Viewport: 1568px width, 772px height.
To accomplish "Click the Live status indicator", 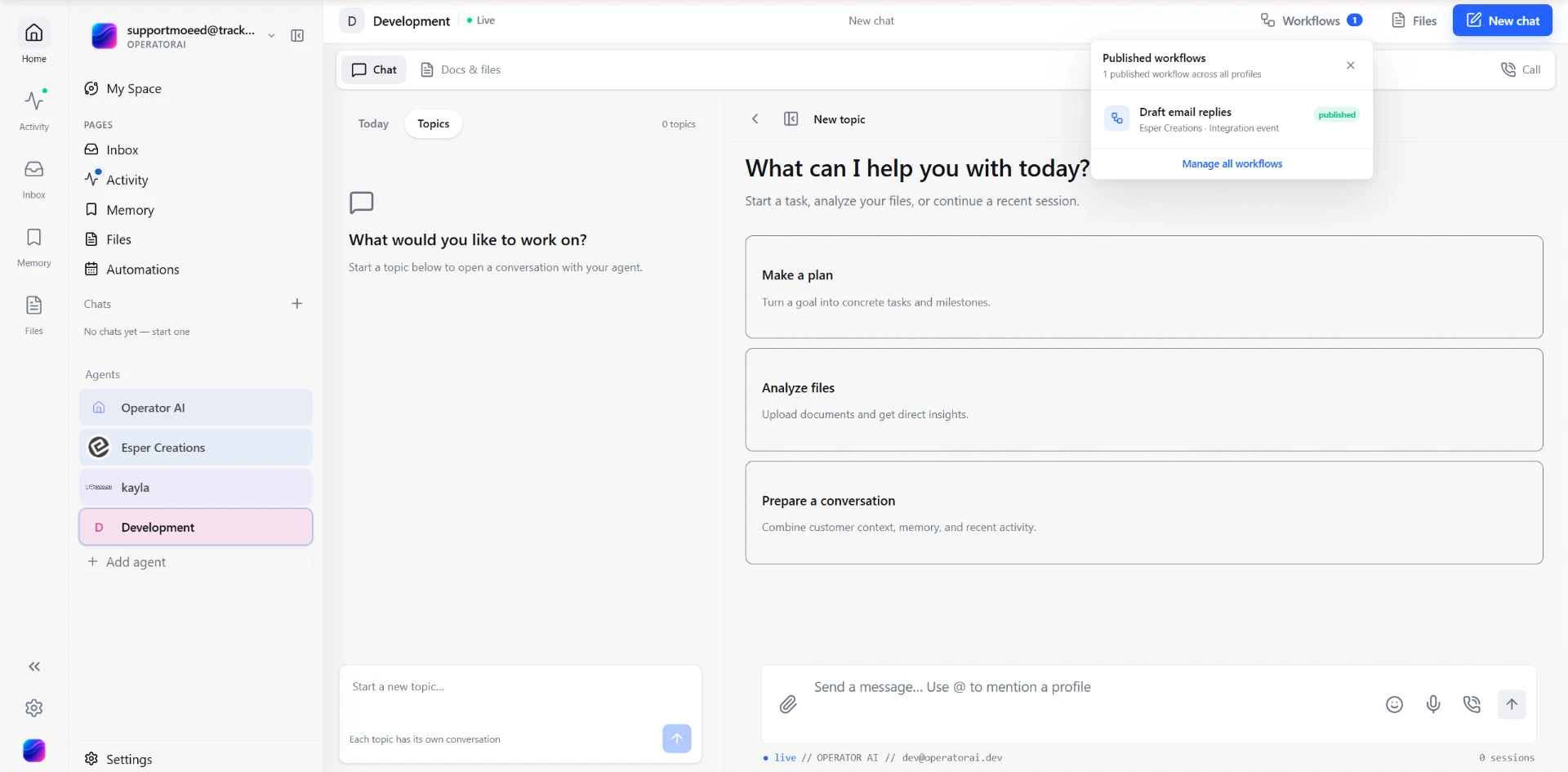I will click(x=481, y=20).
